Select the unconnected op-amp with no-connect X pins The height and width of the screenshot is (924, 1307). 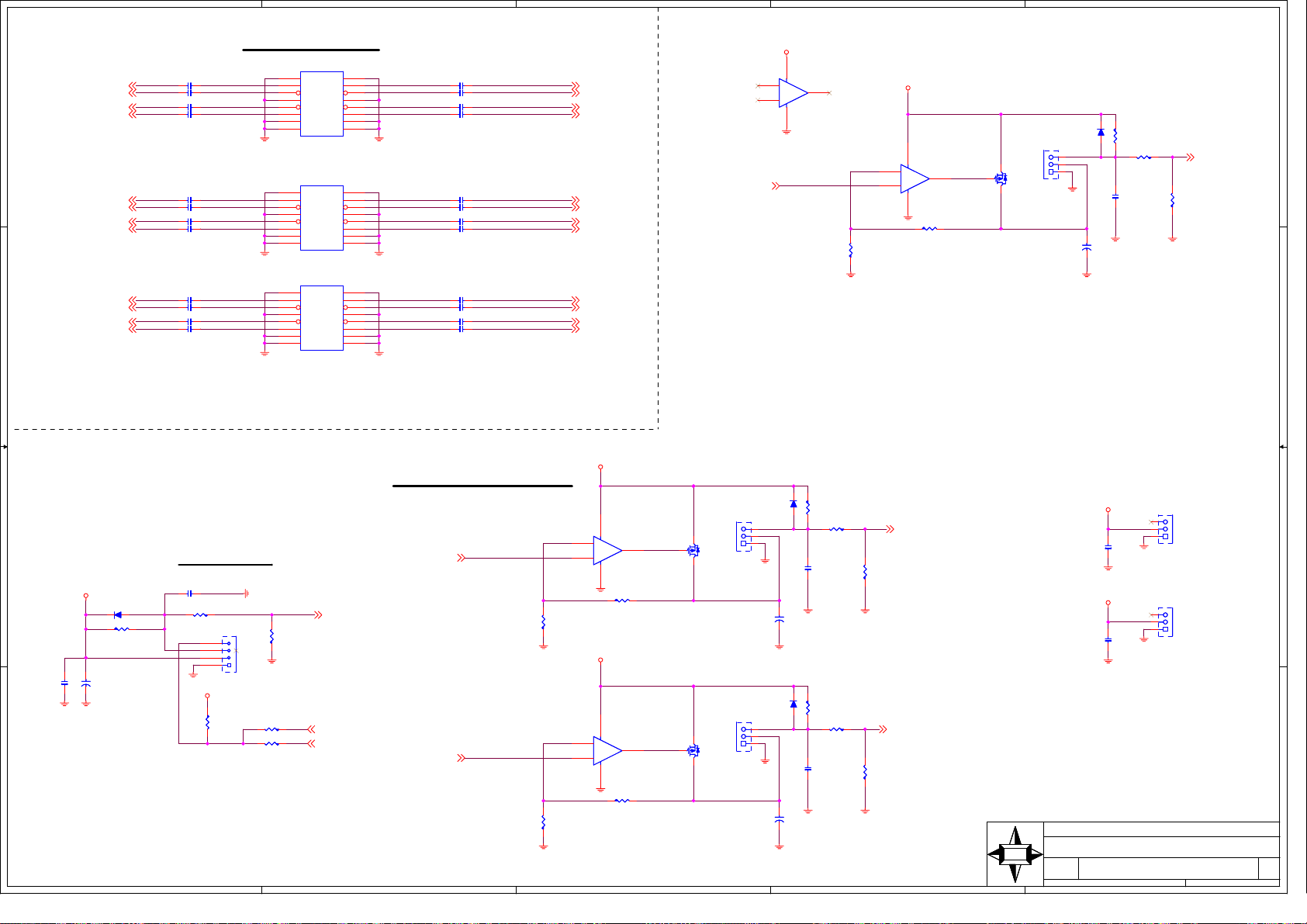(x=793, y=92)
